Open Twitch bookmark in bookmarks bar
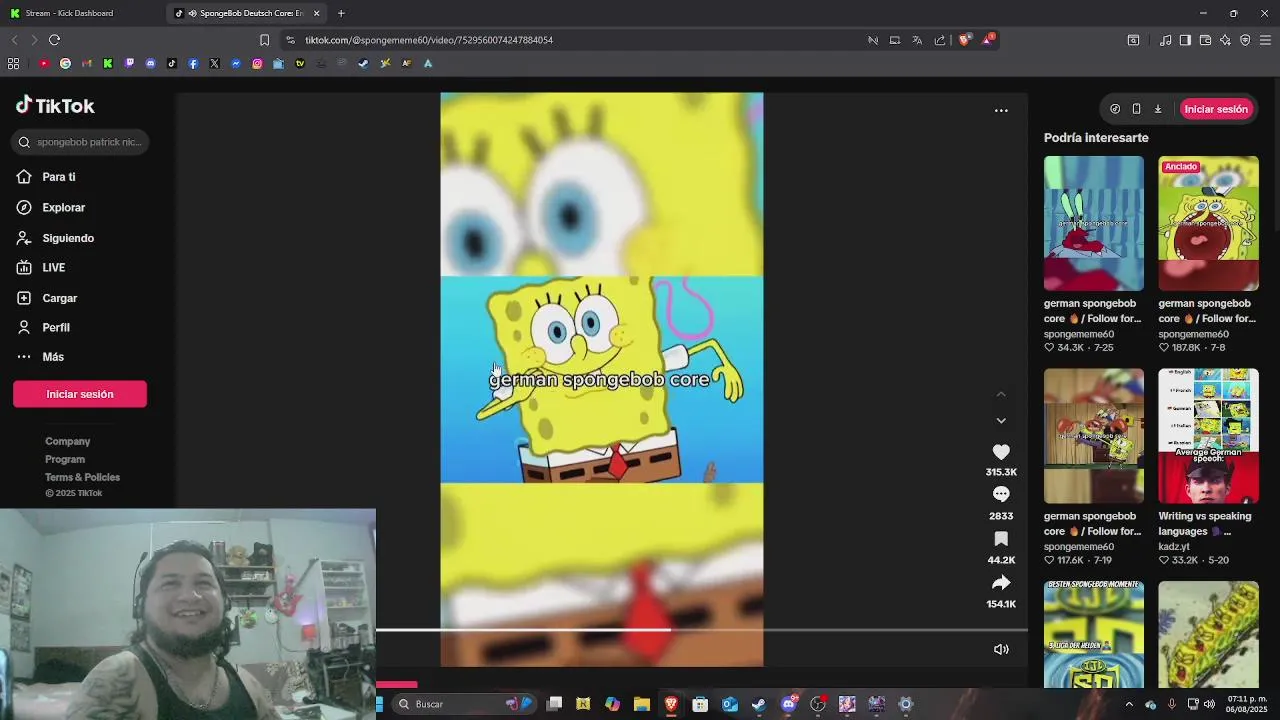Screen dimensions: 1280x720 pos(129,63)
